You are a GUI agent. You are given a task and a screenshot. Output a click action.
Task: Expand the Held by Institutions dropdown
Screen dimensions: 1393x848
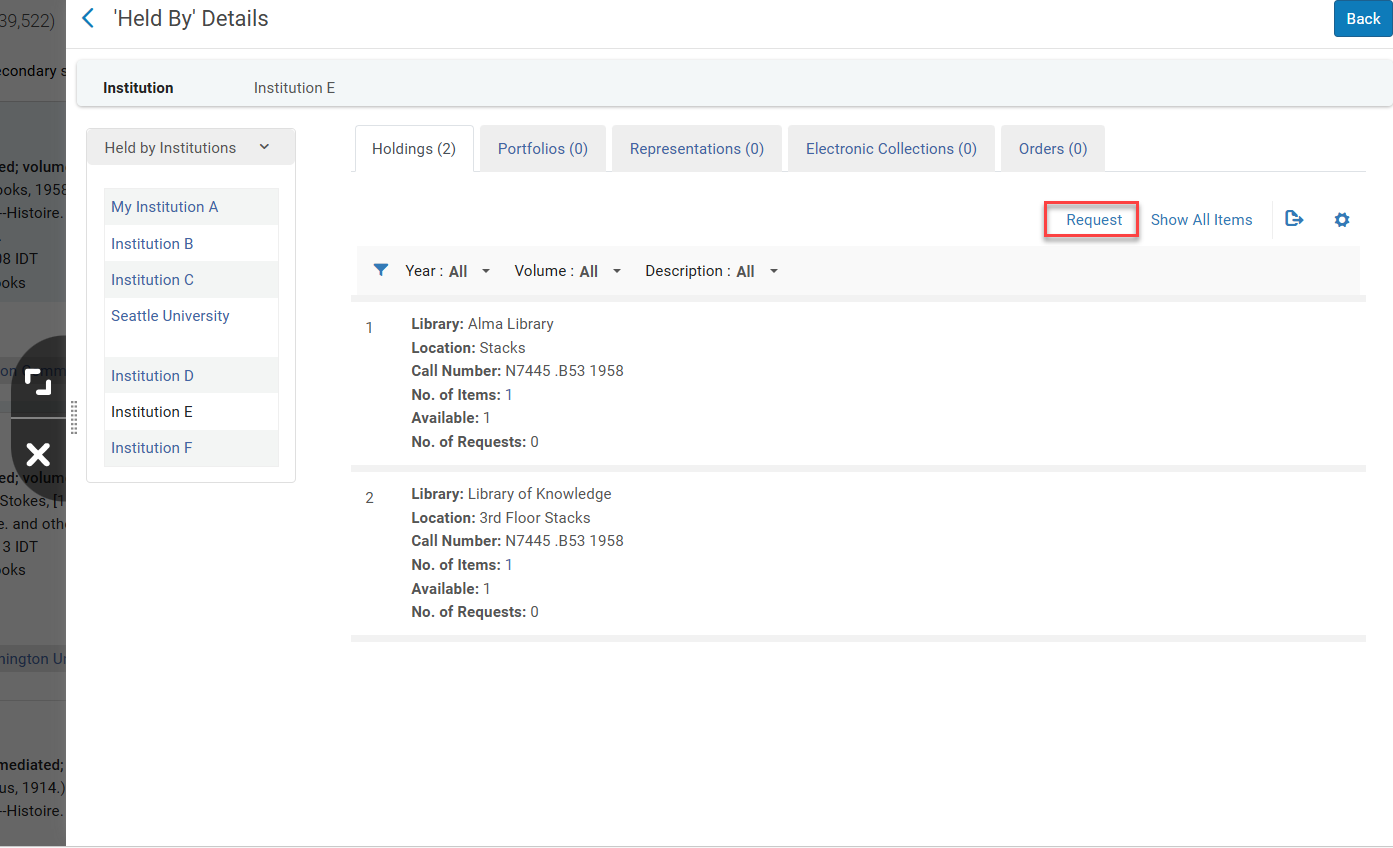click(191, 147)
